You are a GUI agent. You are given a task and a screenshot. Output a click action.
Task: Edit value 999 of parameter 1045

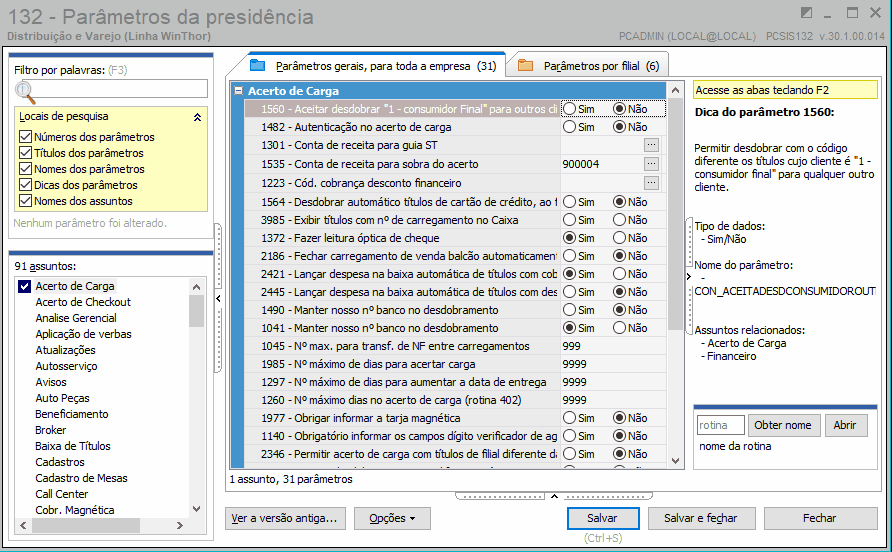pyautogui.click(x=613, y=346)
